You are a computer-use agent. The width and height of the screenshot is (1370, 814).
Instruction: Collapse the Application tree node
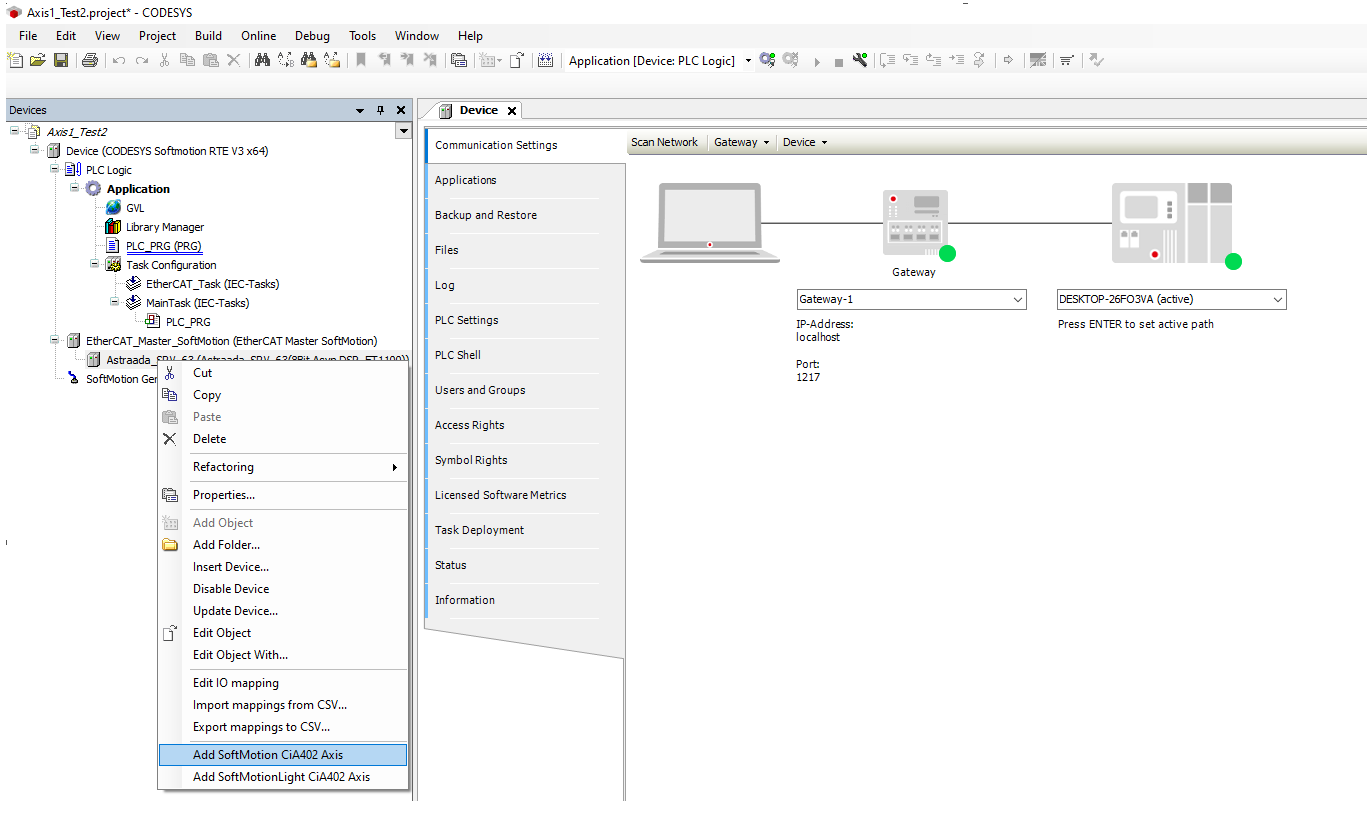pos(75,189)
